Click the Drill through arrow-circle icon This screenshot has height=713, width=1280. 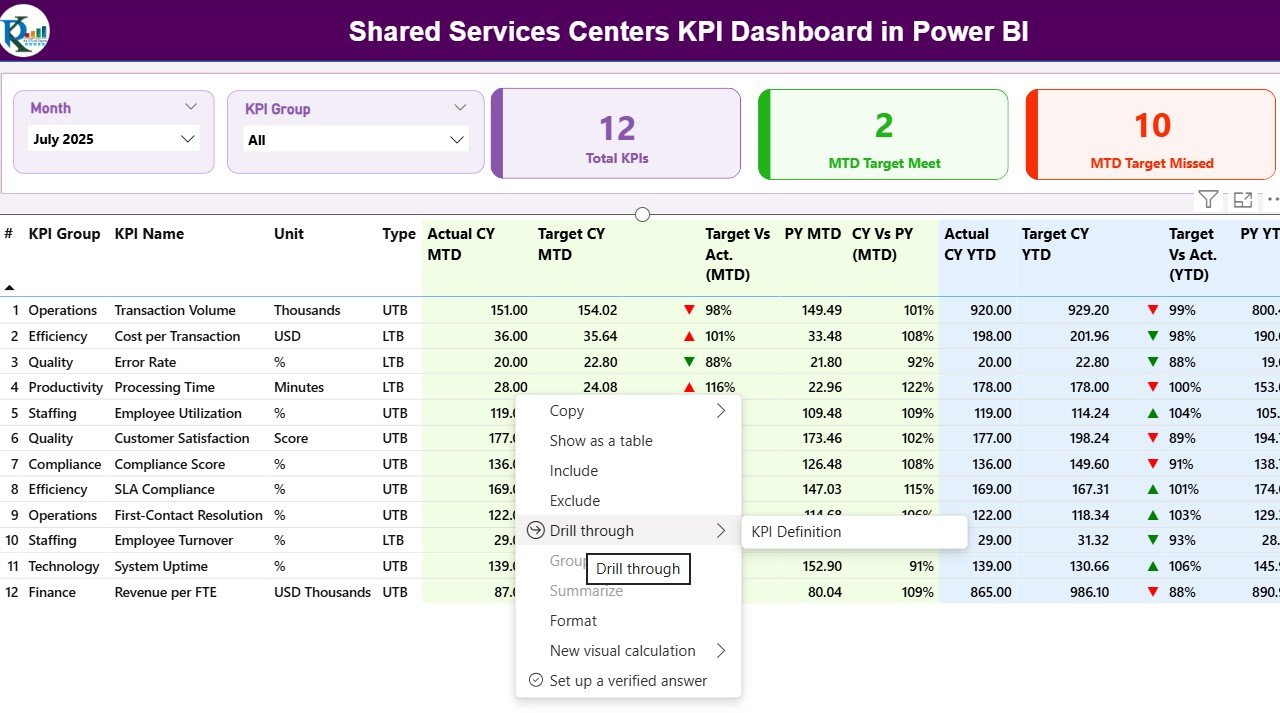534,531
